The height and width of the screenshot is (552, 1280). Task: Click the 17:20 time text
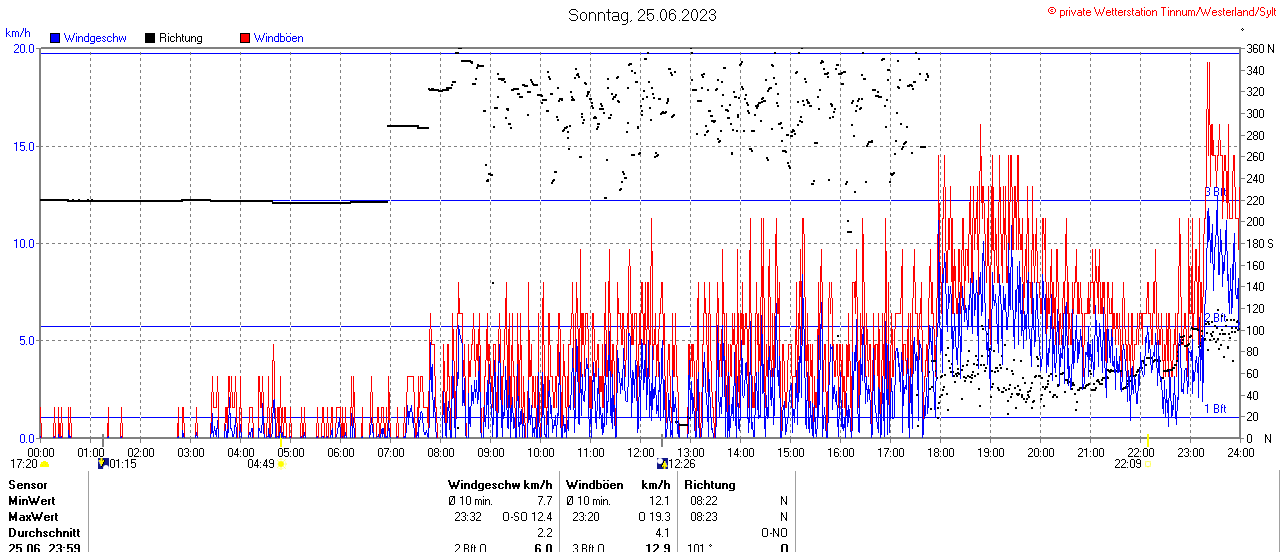[24, 464]
